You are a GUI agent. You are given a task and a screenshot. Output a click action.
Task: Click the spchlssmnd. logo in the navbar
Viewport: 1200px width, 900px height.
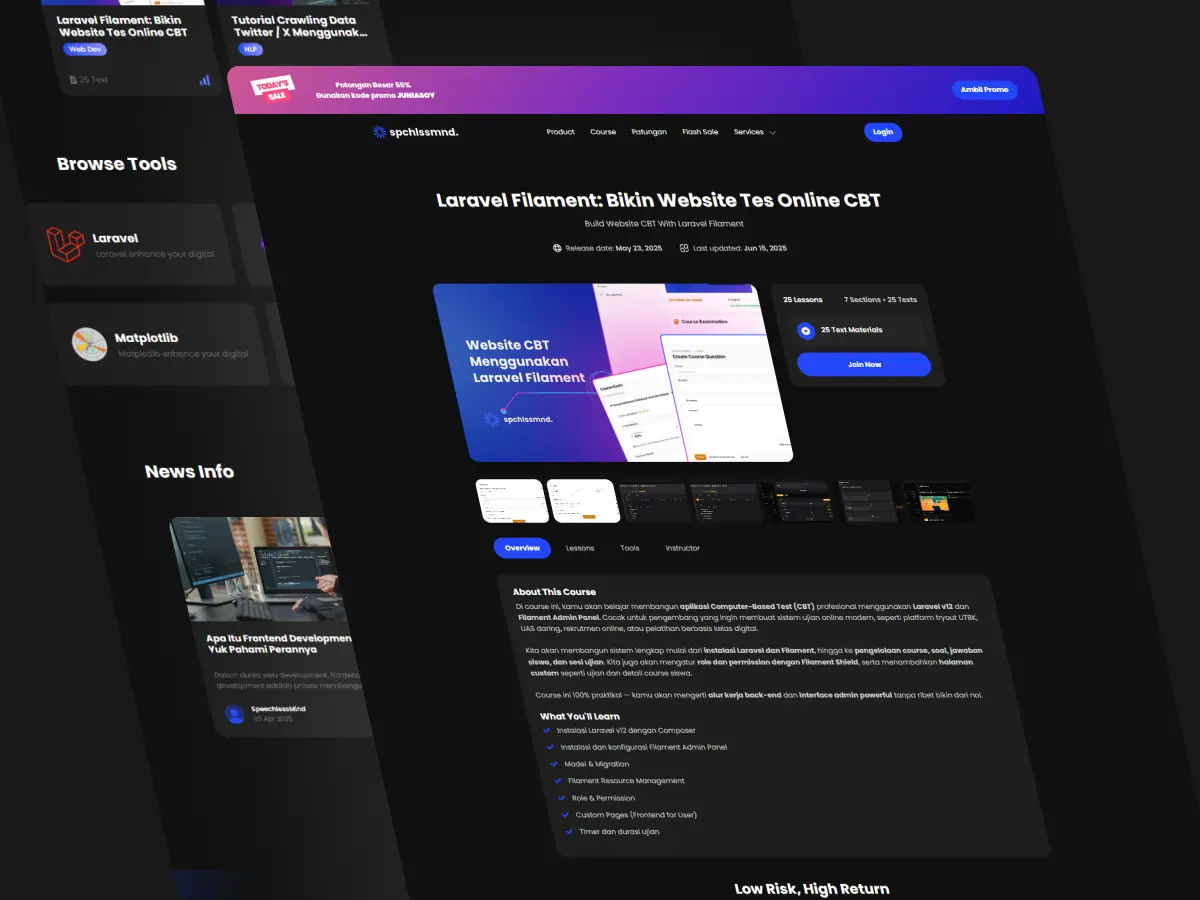tap(415, 132)
